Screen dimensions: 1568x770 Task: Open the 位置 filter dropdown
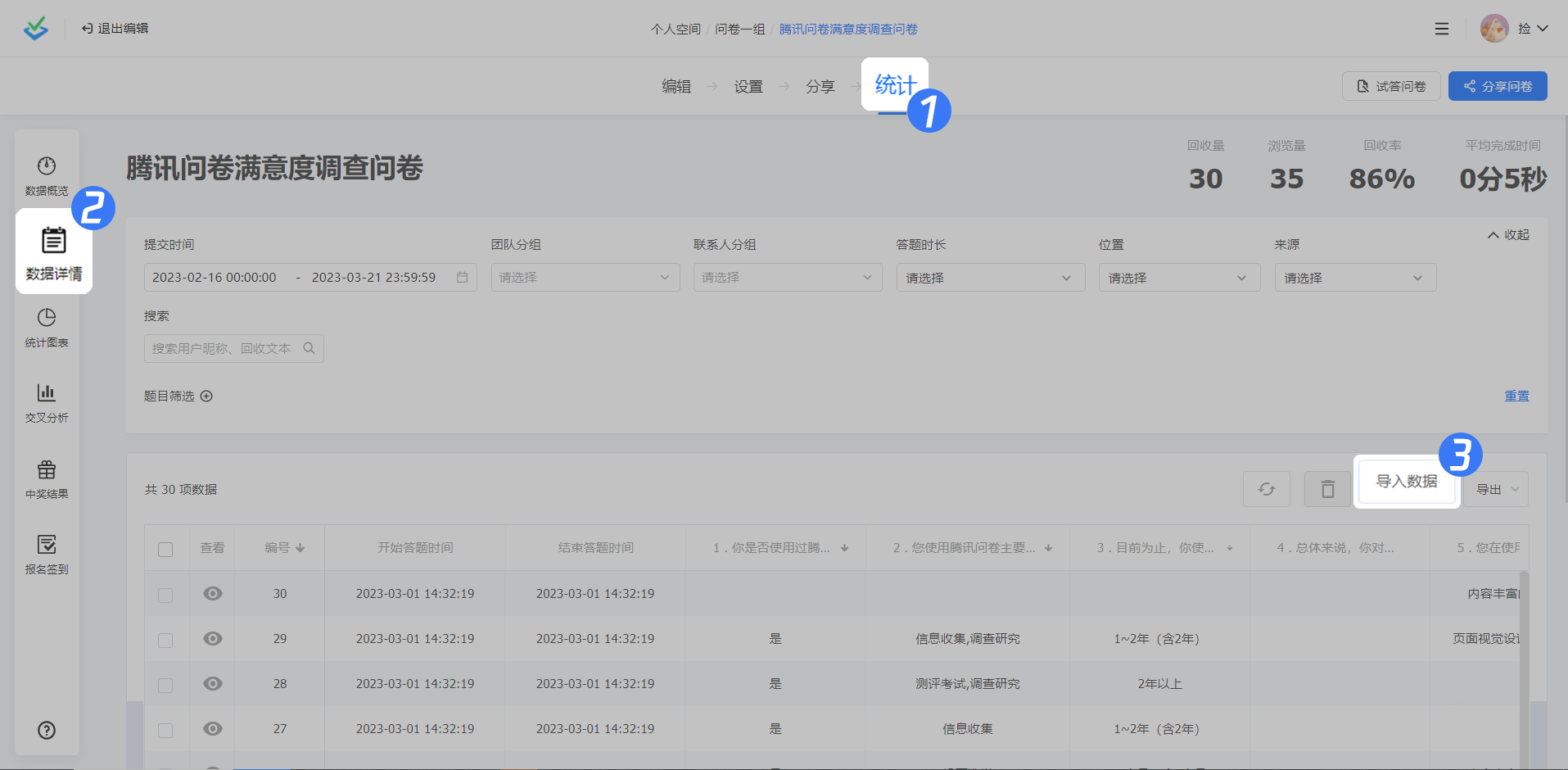pyautogui.click(x=1178, y=278)
